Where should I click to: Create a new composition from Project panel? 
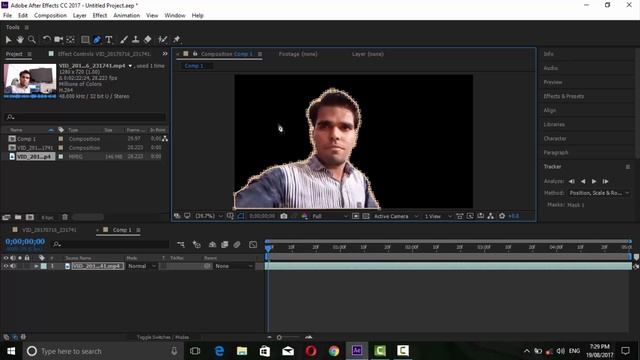pos(30,217)
